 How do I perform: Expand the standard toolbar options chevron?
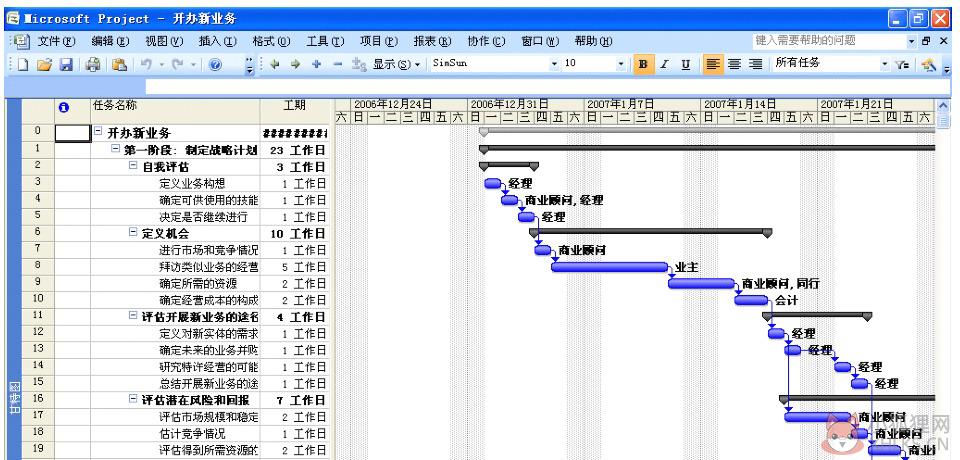coord(249,66)
